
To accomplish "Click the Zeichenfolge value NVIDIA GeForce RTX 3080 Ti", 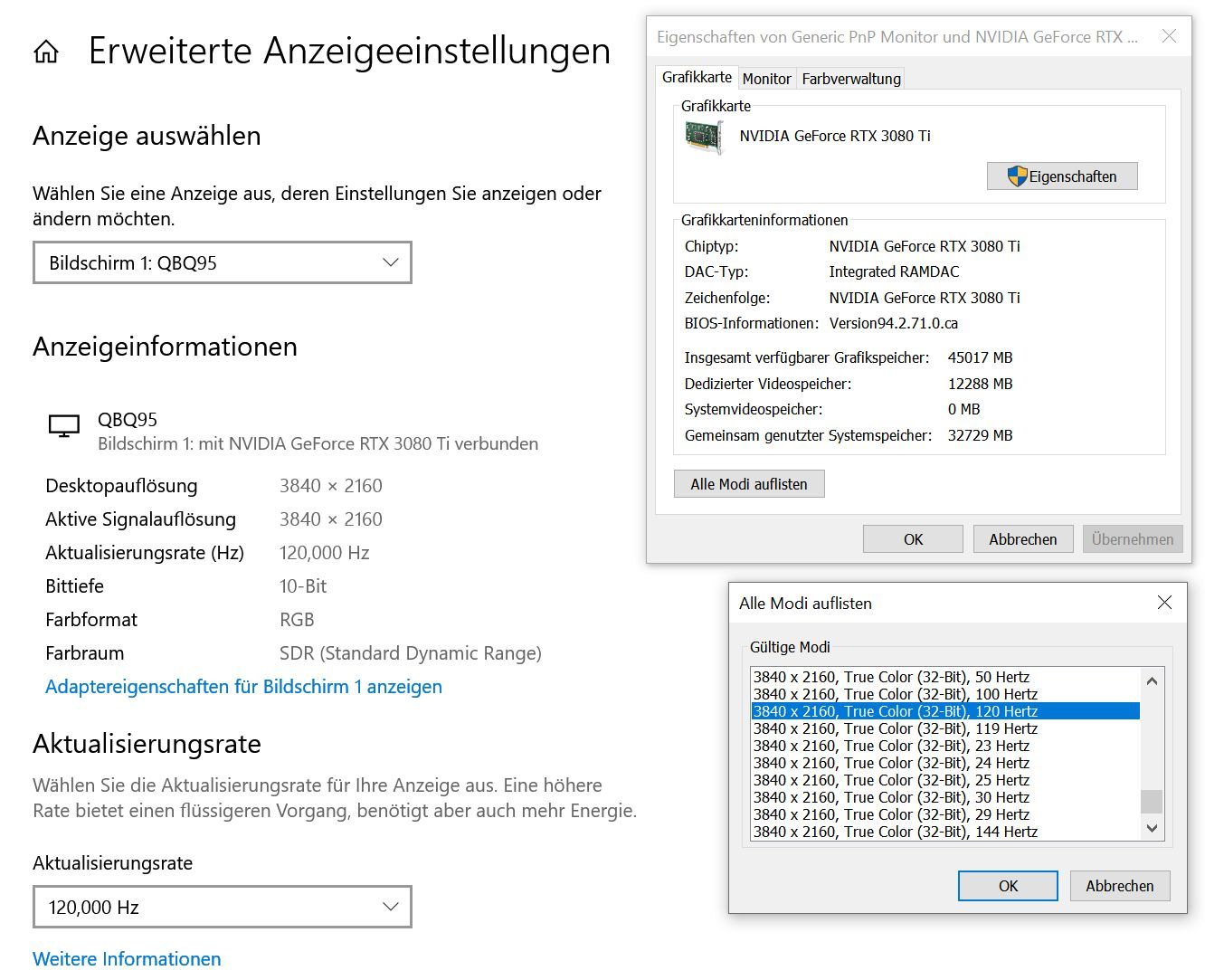I will (925, 298).
